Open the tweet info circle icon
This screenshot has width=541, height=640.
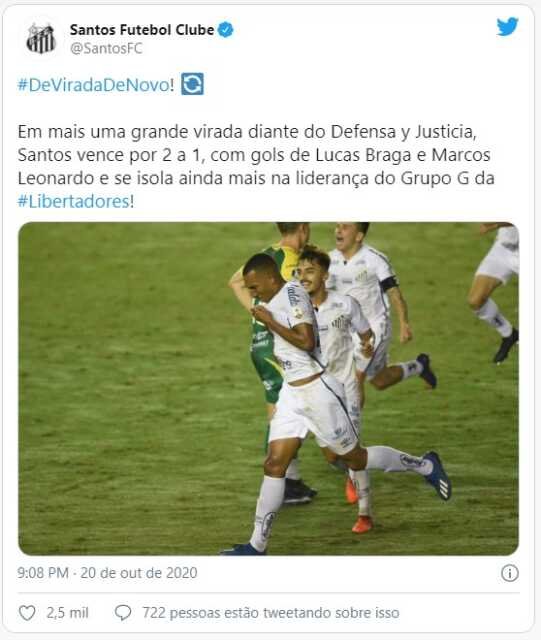(510, 573)
